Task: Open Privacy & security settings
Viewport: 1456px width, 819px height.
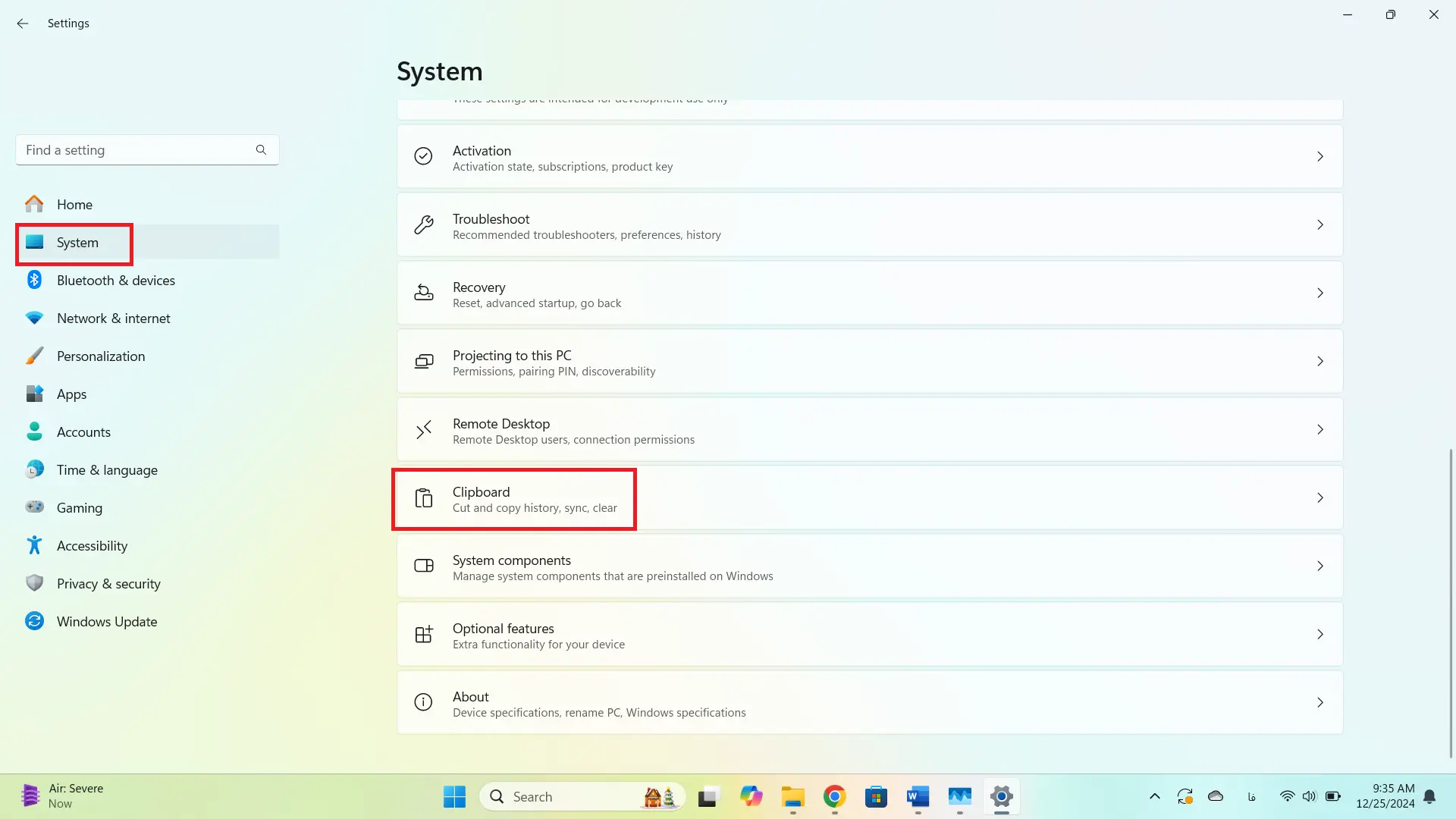Action: [108, 584]
